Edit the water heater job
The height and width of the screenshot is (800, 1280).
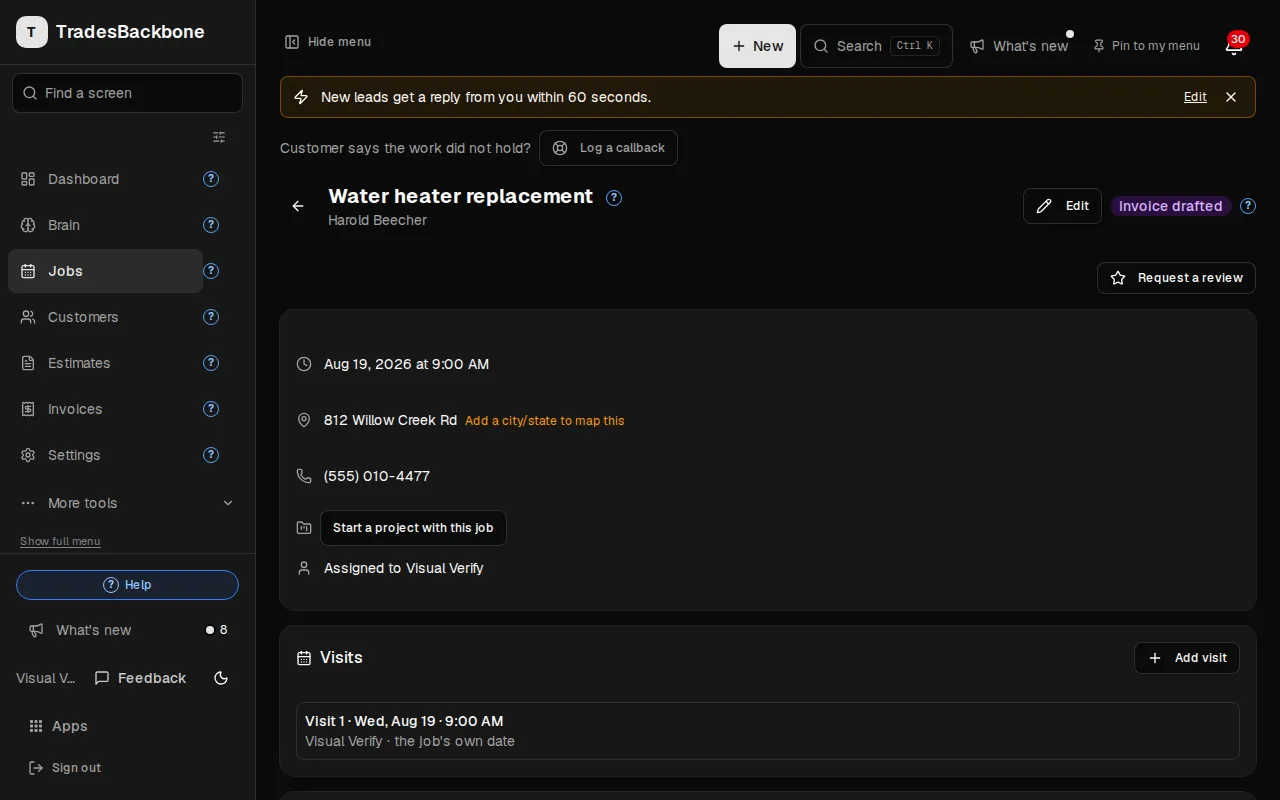pyautogui.click(x=1062, y=206)
